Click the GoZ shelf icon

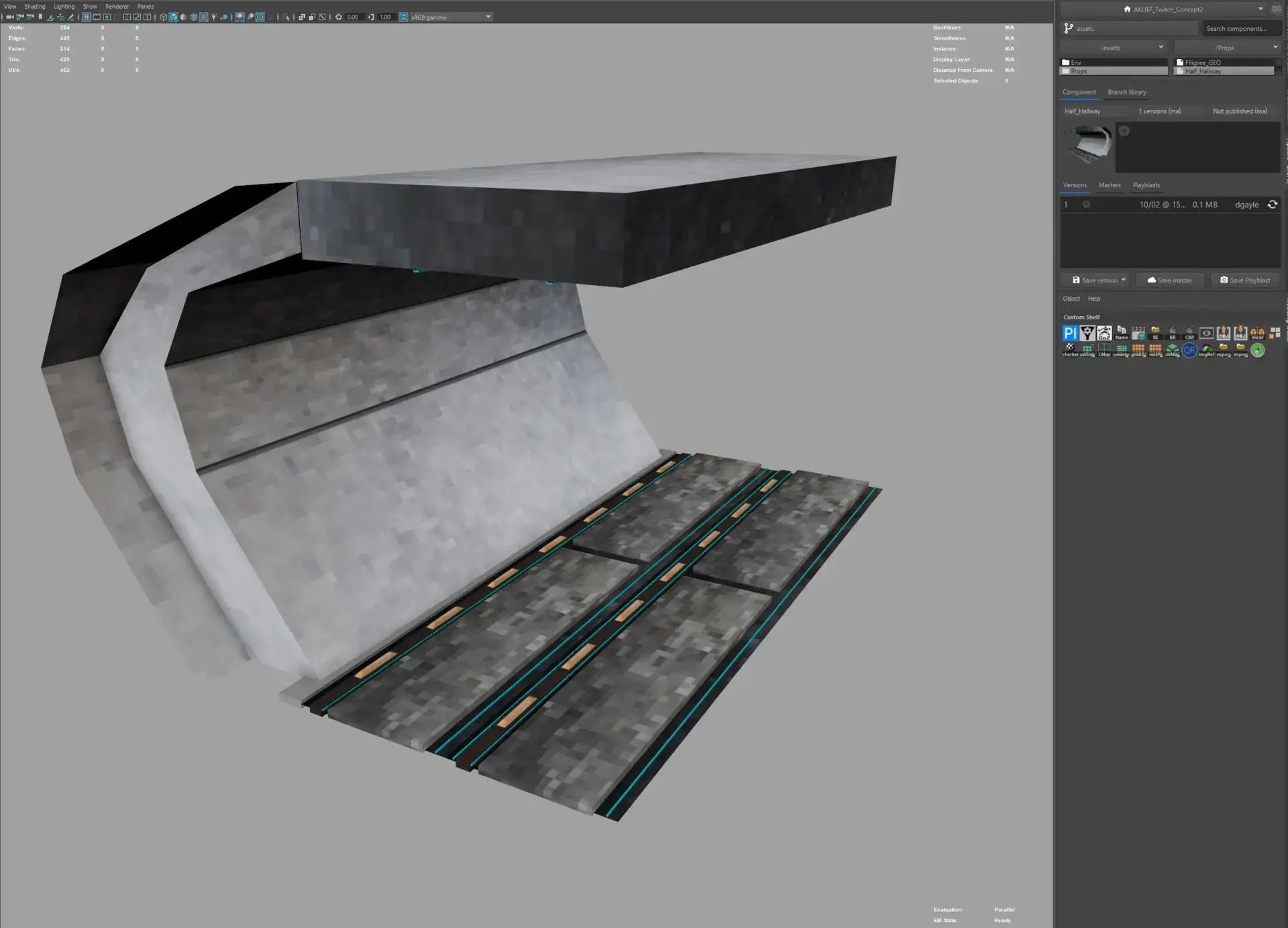[x=1104, y=333]
